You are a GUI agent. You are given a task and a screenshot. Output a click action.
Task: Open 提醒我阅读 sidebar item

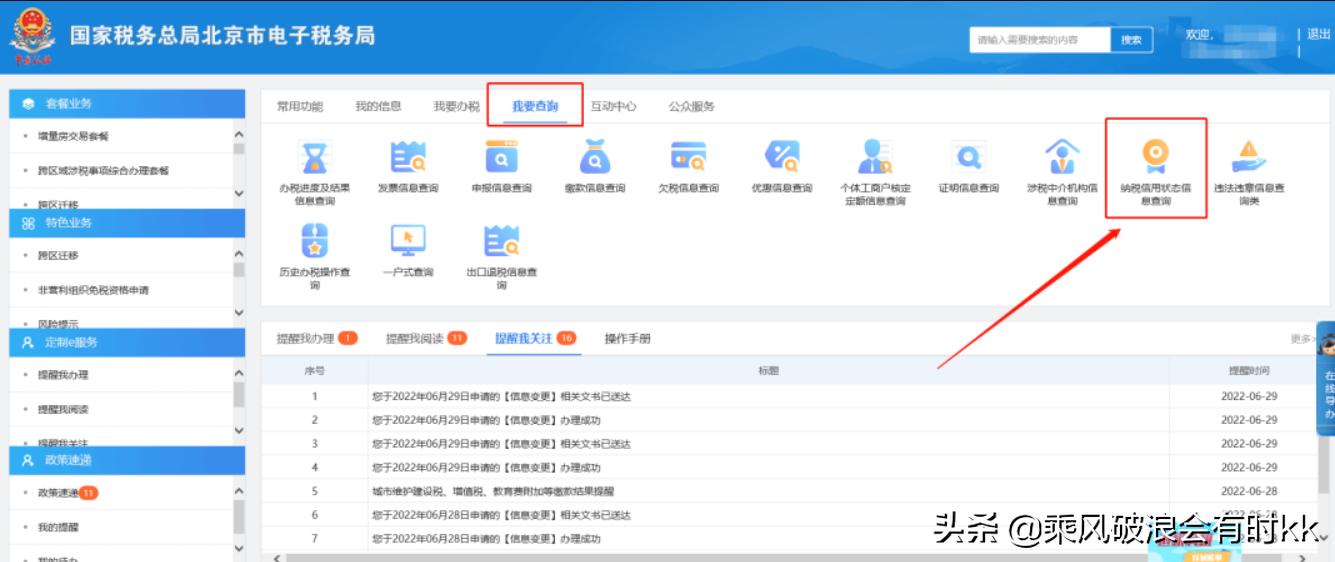(62, 409)
